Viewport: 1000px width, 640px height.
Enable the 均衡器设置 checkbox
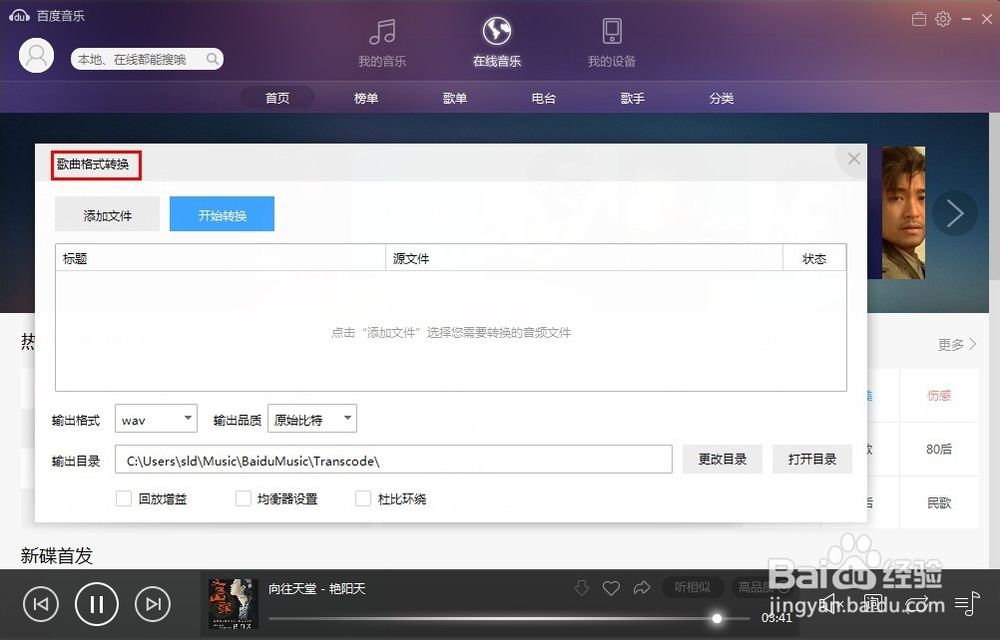pyautogui.click(x=243, y=497)
